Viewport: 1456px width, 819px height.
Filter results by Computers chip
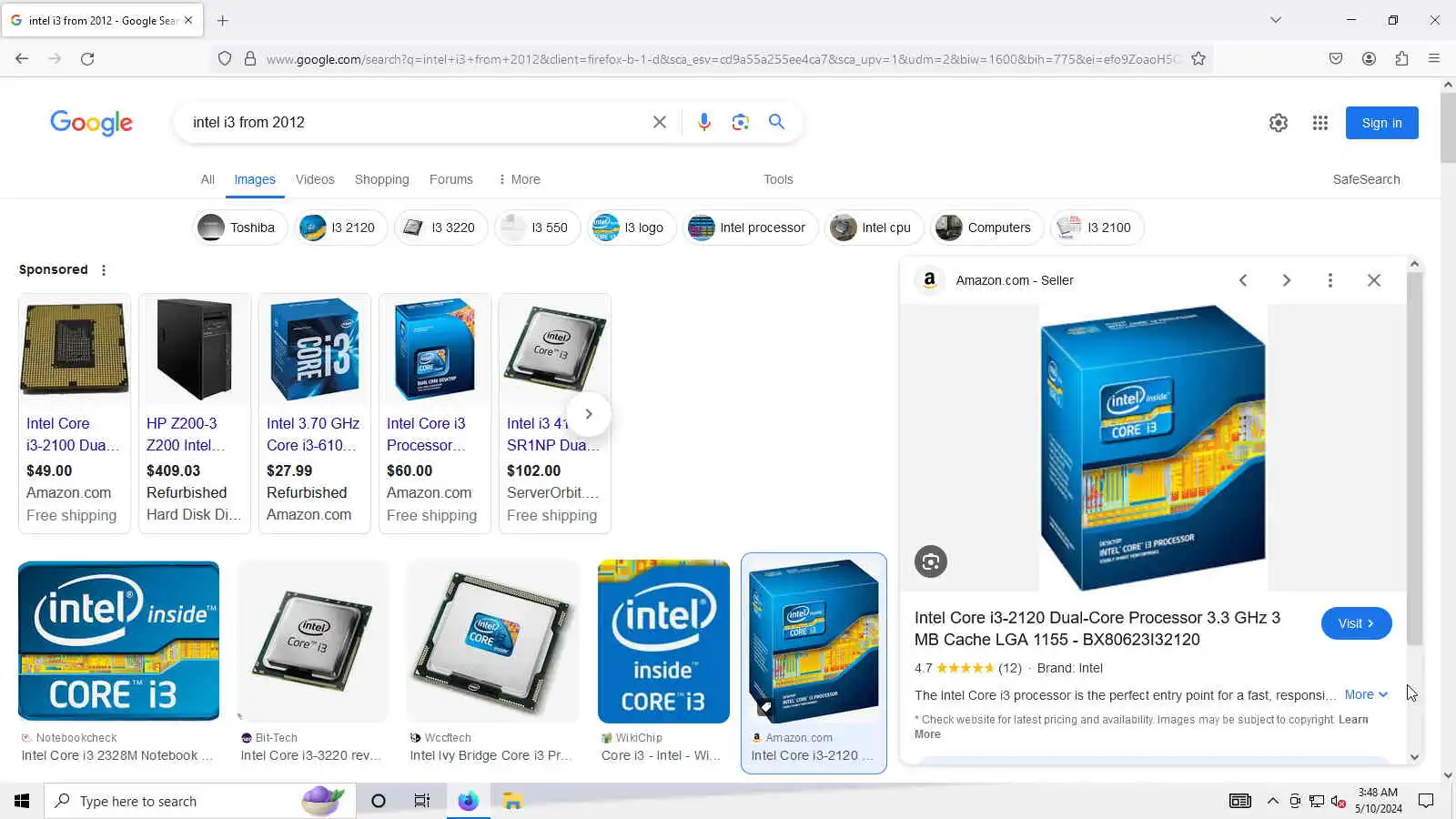click(x=987, y=227)
